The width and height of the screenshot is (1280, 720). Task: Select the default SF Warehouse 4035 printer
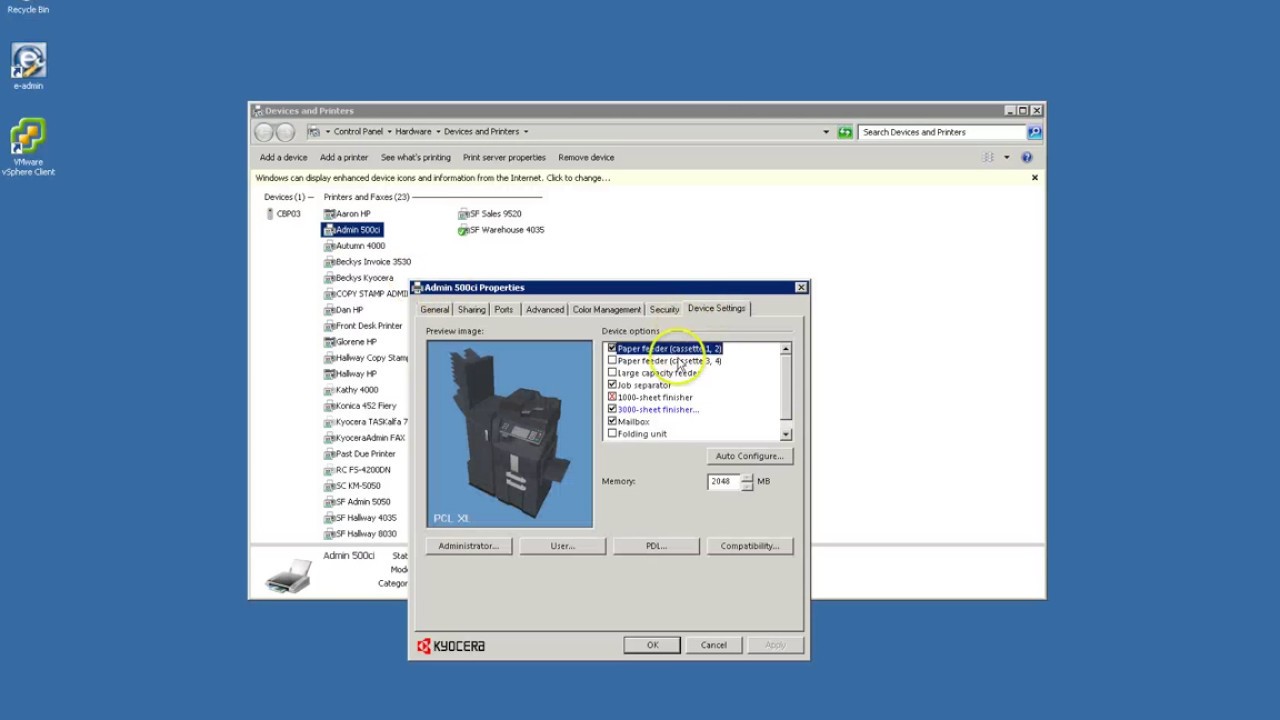pyautogui.click(x=501, y=230)
